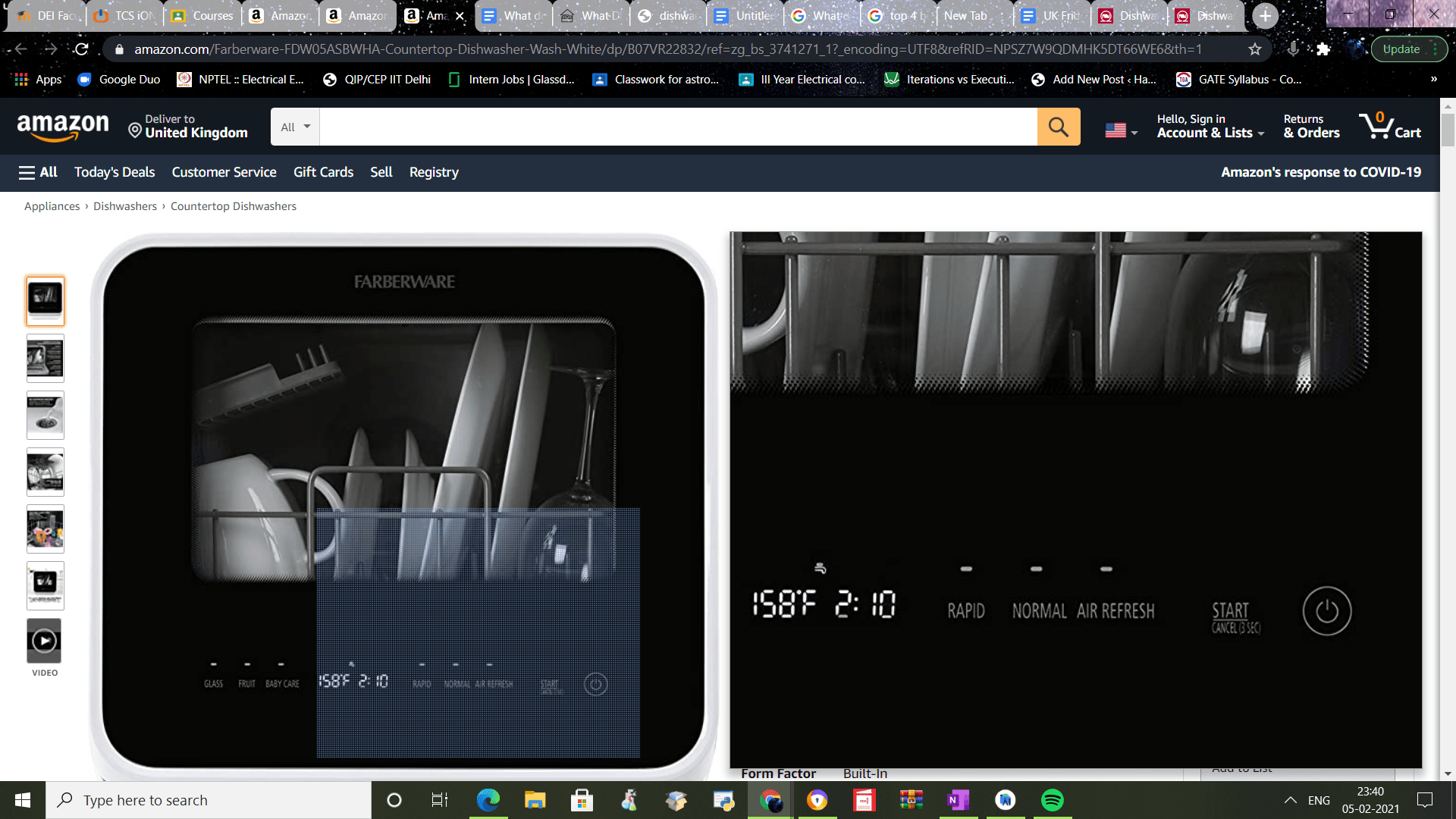The image size is (1456, 819).
Task: Open a new tab with the plus button
Action: click(1265, 15)
